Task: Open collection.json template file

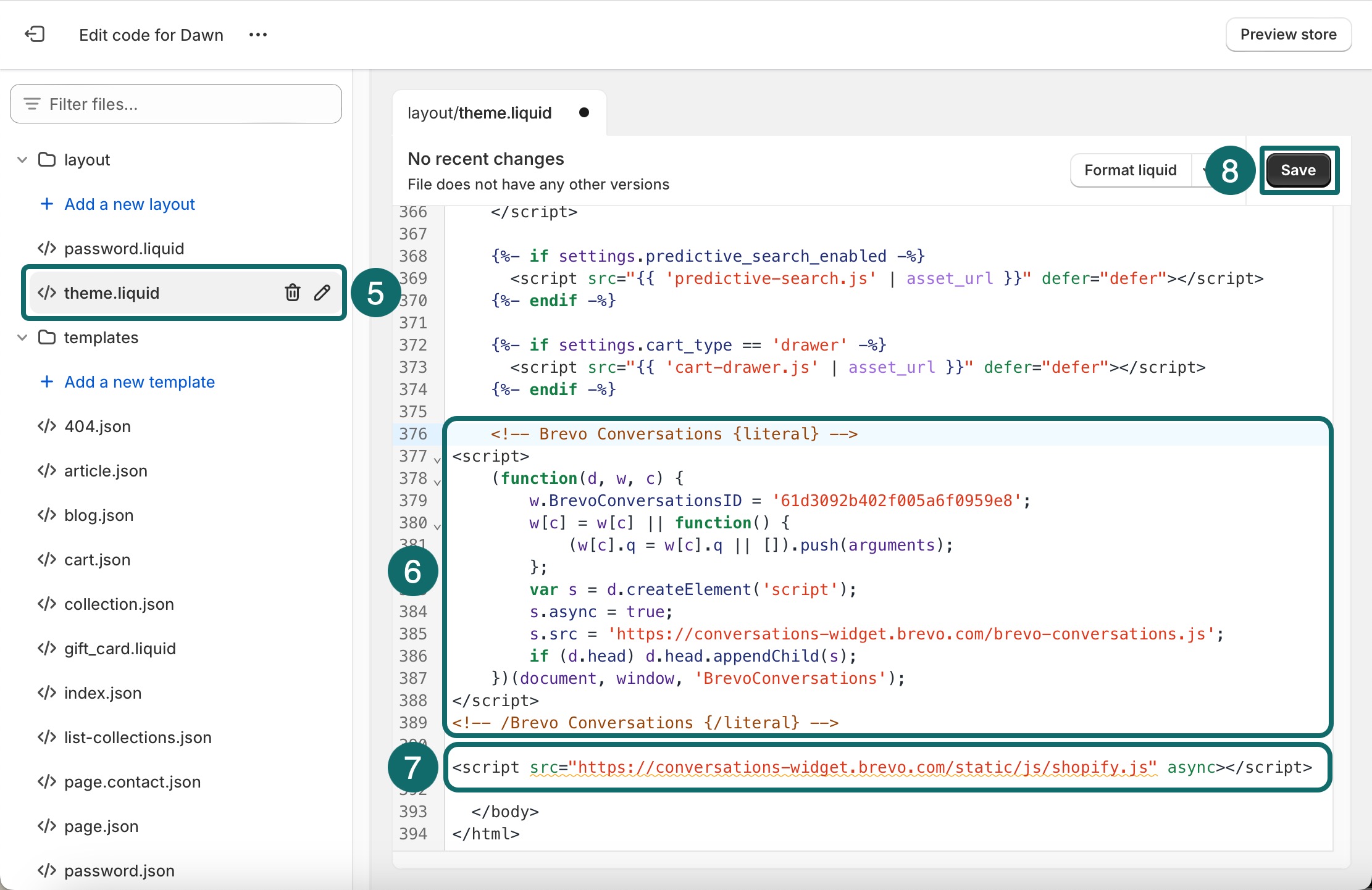Action: 119,604
